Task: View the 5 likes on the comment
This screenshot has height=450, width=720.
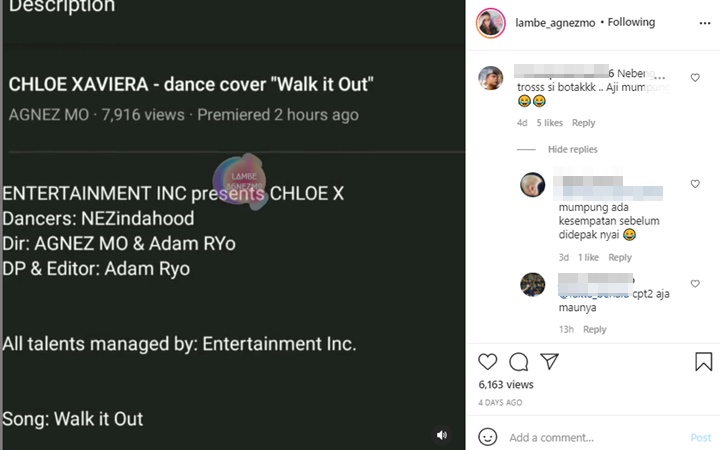Action: point(550,123)
